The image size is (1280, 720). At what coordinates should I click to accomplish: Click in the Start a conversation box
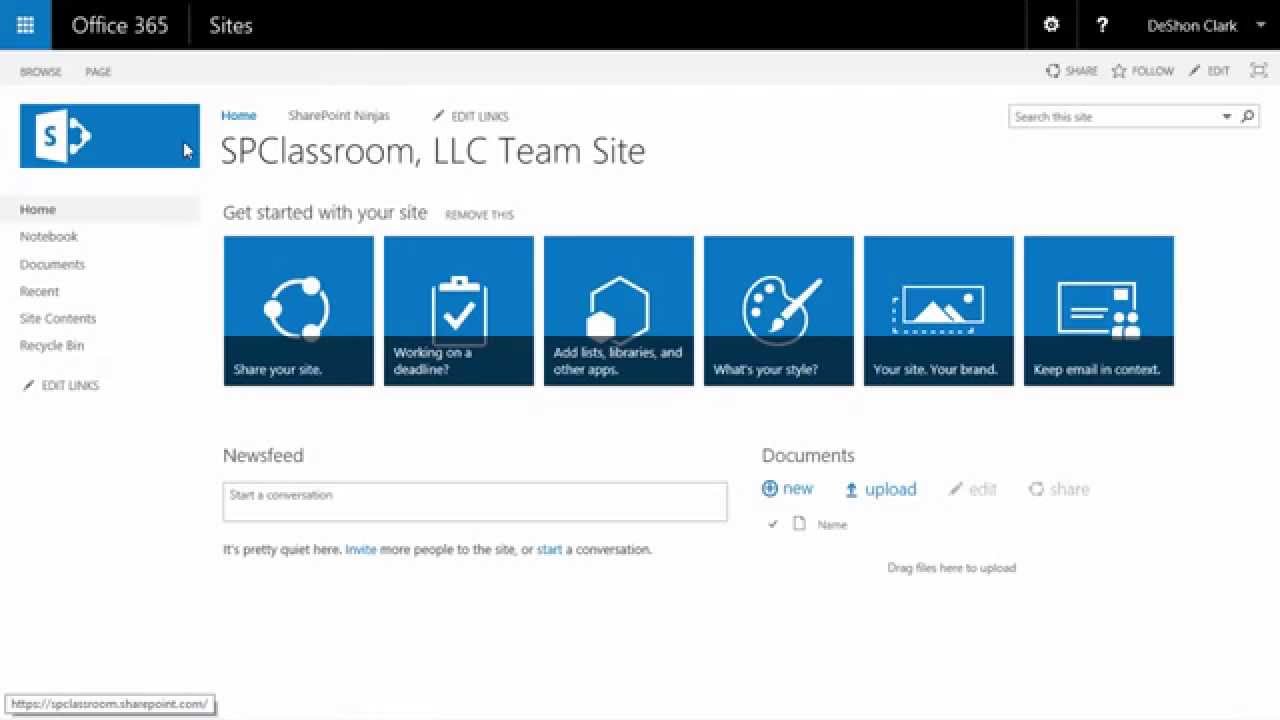[x=475, y=502]
